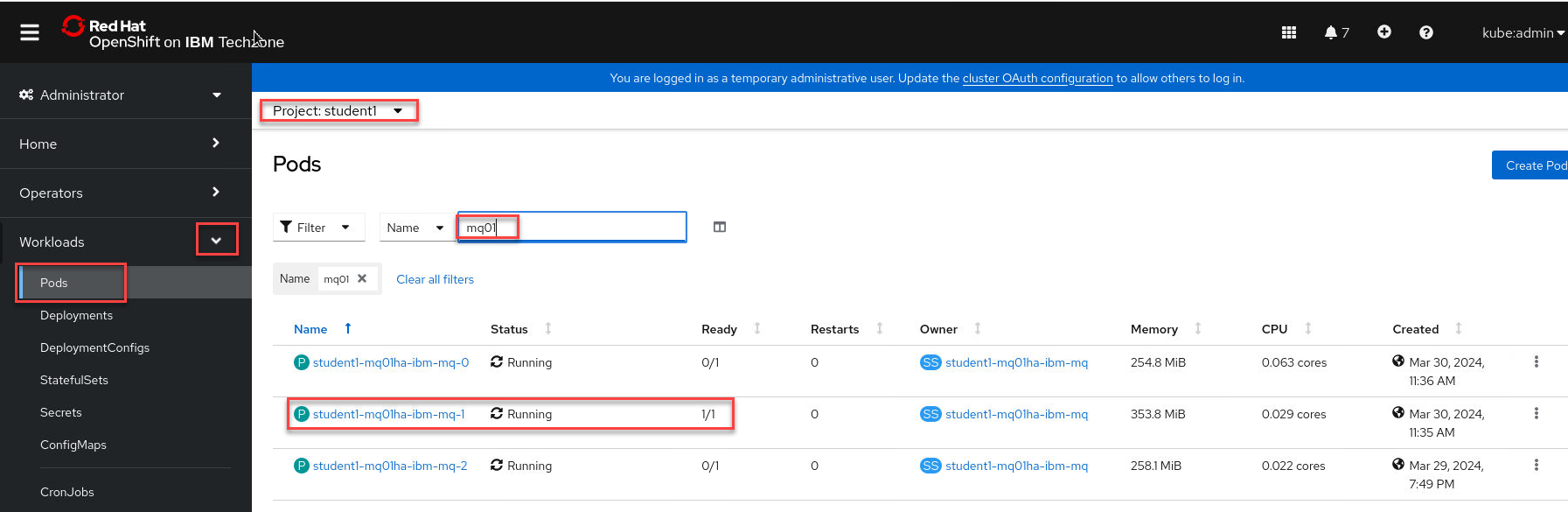Click the notifications bell icon
The height and width of the screenshot is (512, 1568).
pos(1331,32)
